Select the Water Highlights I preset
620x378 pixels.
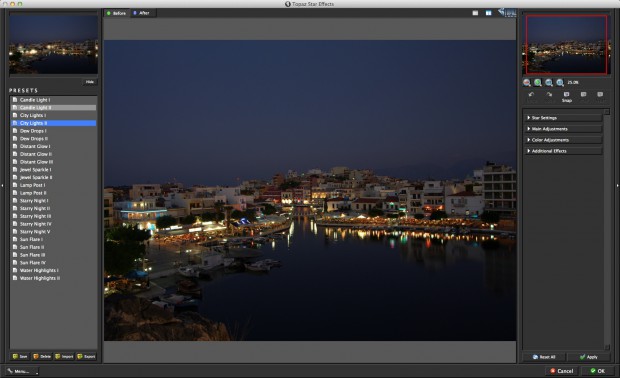tap(53, 270)
